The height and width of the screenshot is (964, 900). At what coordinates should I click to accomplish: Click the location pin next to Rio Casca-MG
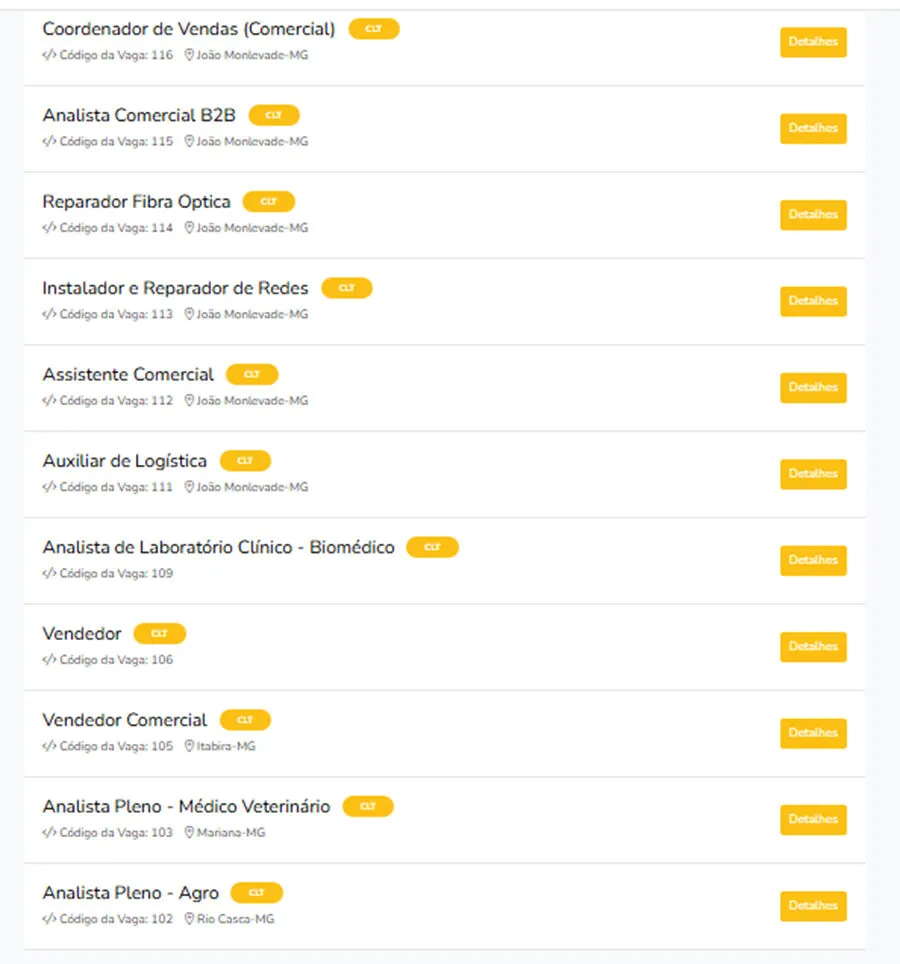[x=189, y=919]
